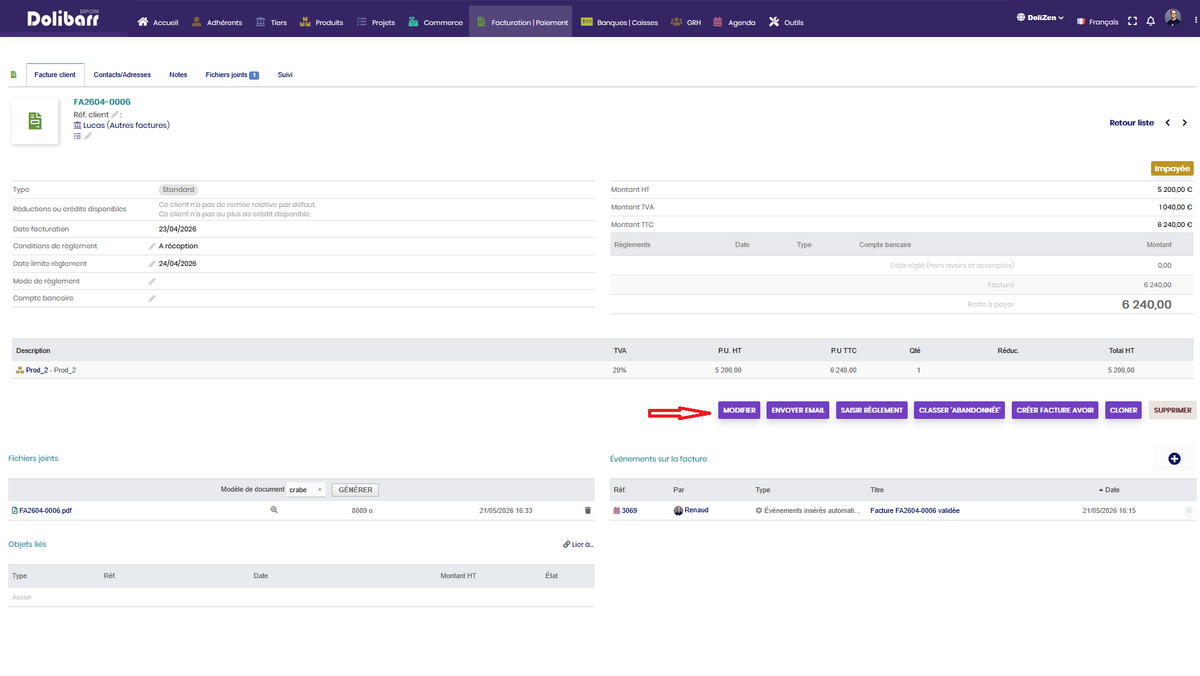
Task: Go to the previous invoice arrow
Action: click(1168, 123)
